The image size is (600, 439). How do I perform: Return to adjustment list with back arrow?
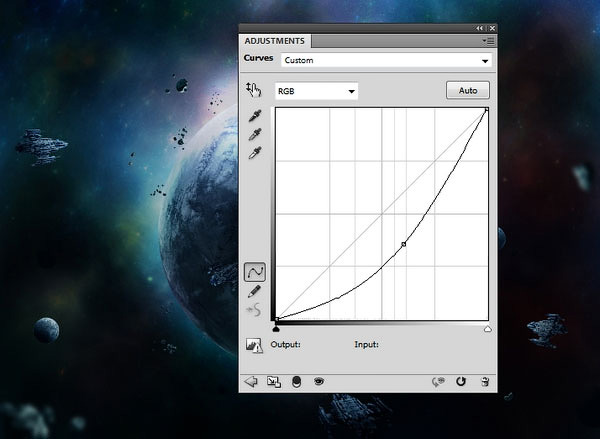pos(251,381)
